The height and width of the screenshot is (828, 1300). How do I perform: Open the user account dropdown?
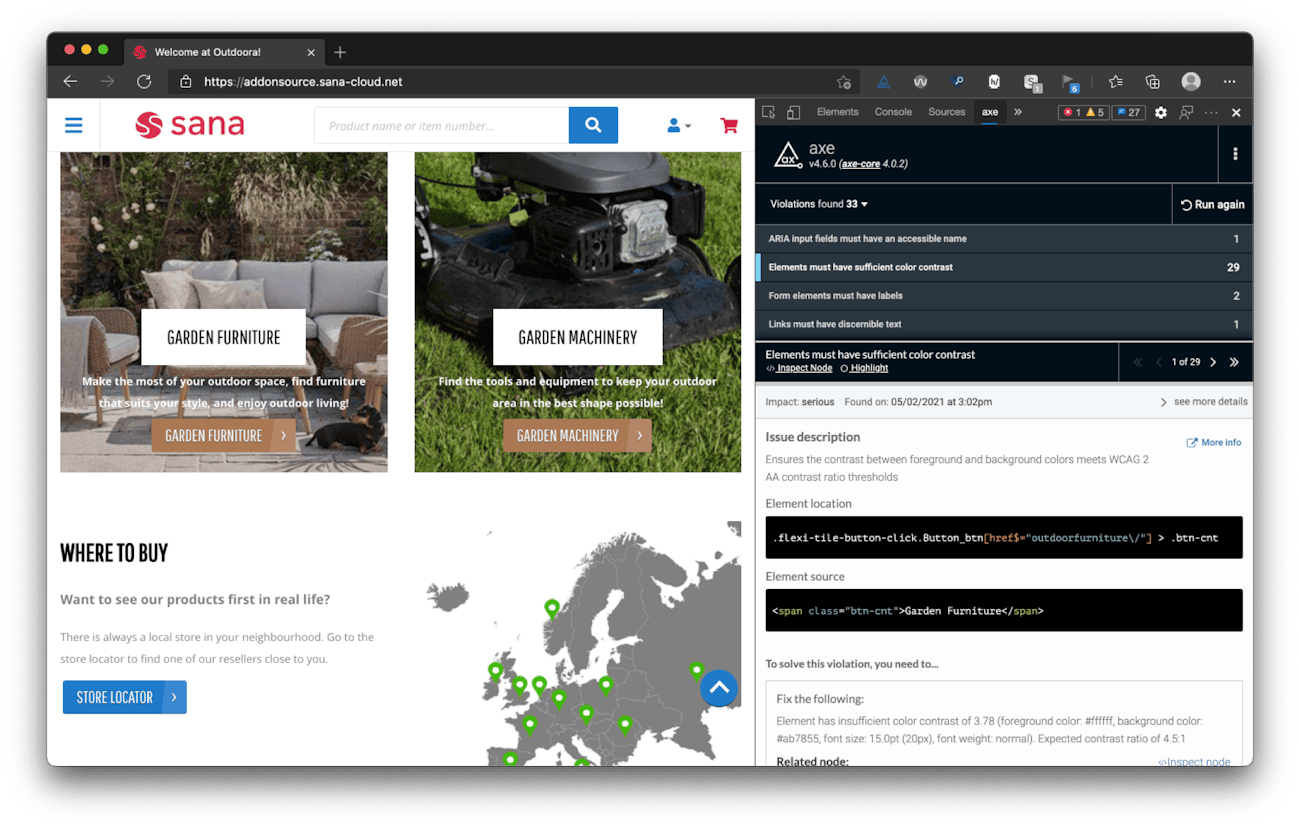point(679,126)
